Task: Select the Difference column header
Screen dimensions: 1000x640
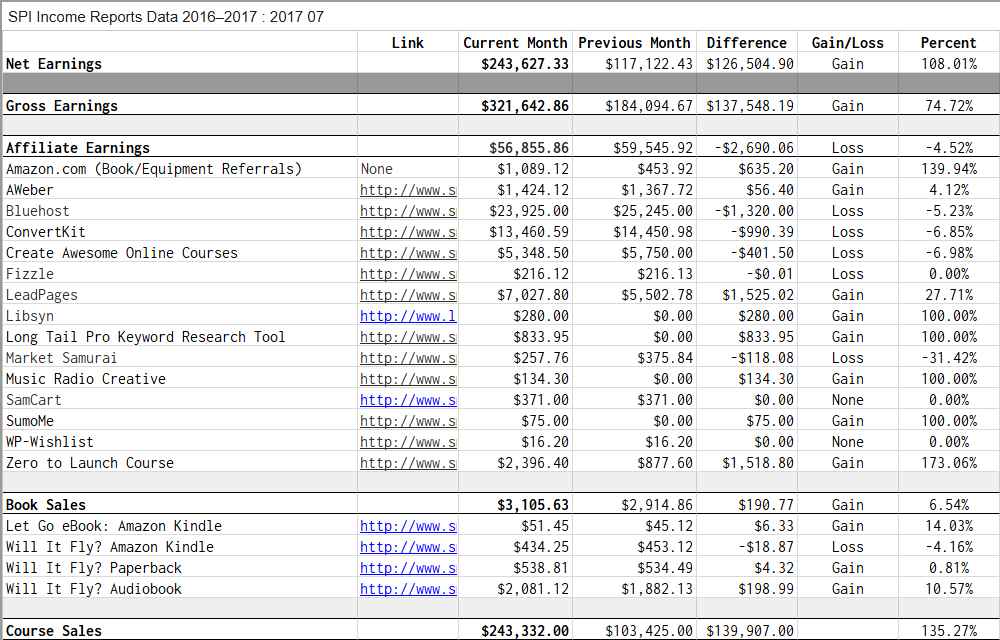Action: point(747,43)
